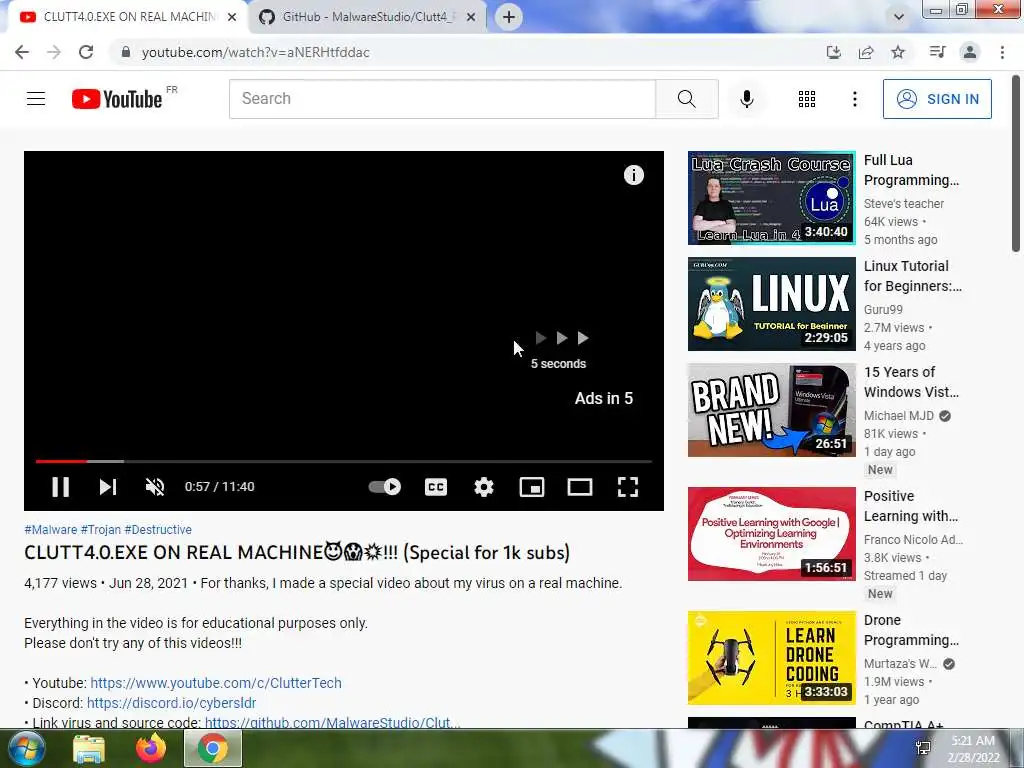1024x768 pixels.
Task: Open Brand New Windows Vista thumbnail
Action: point(771,410)
